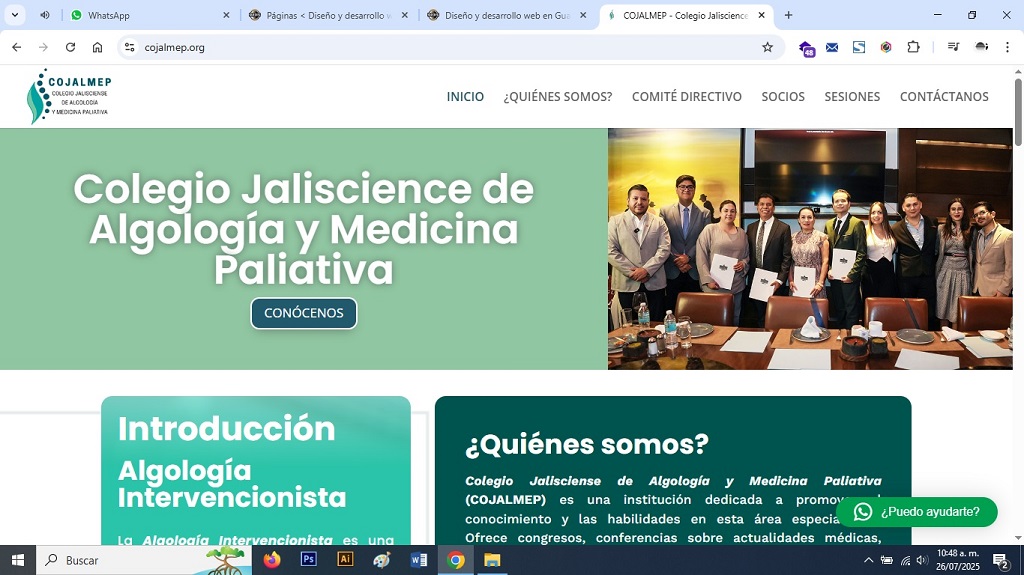Expand the tab search dropdown arrow
Image resolution: width=1024 pixels, height=575 pixels.
click(x=15, y=15)
